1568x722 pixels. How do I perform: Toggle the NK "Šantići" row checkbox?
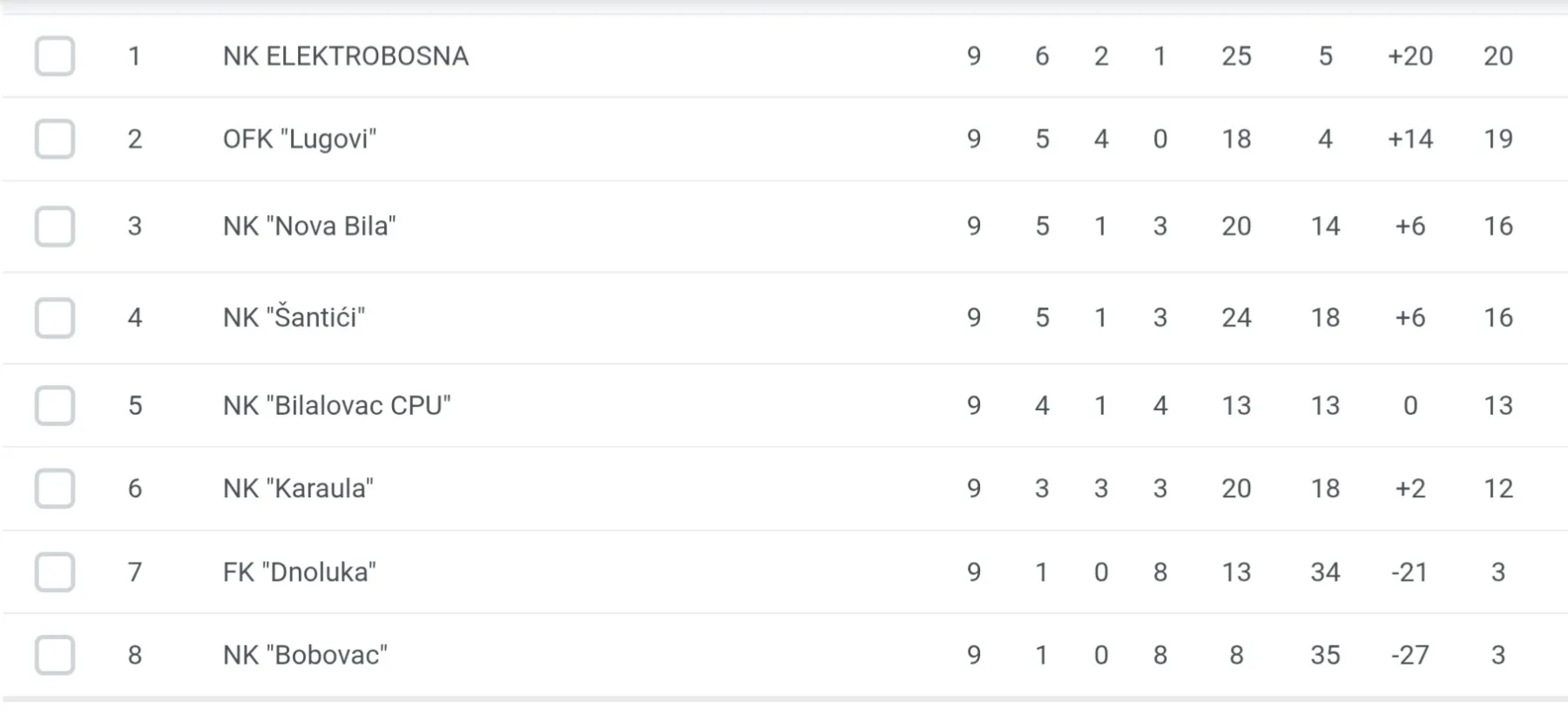tap(54, 318)
